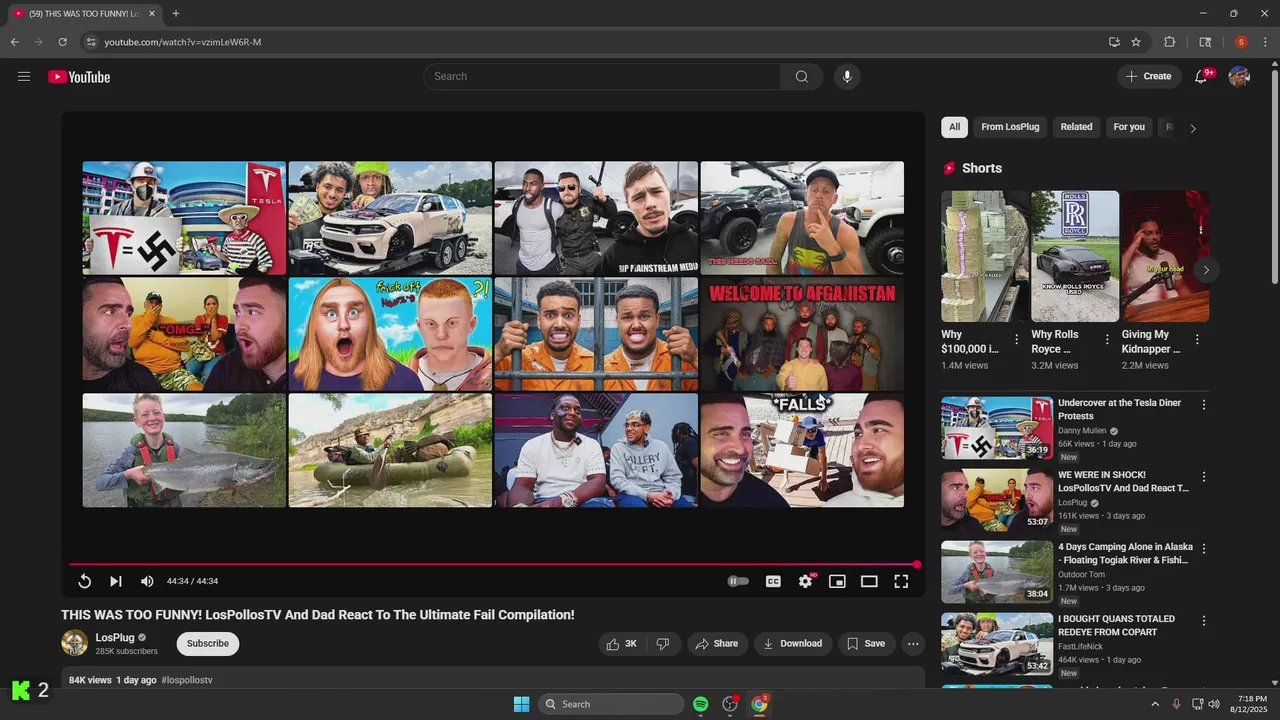Bookmark this page with star

[x=1136, y=42]
